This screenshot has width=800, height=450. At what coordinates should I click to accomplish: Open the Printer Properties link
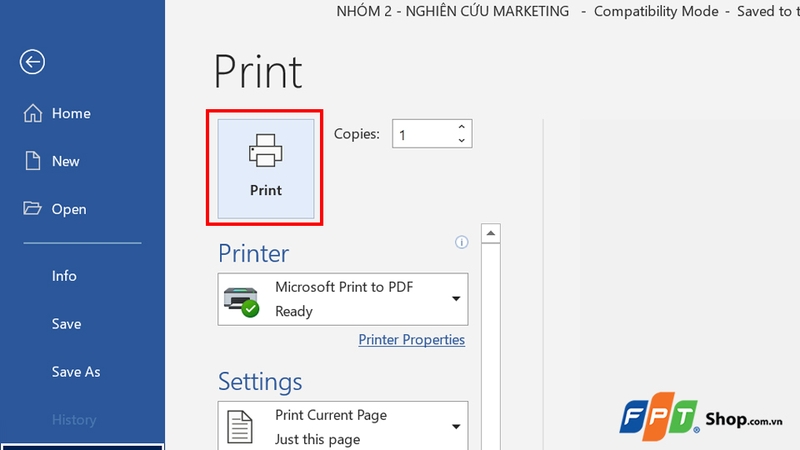(411, 340)
